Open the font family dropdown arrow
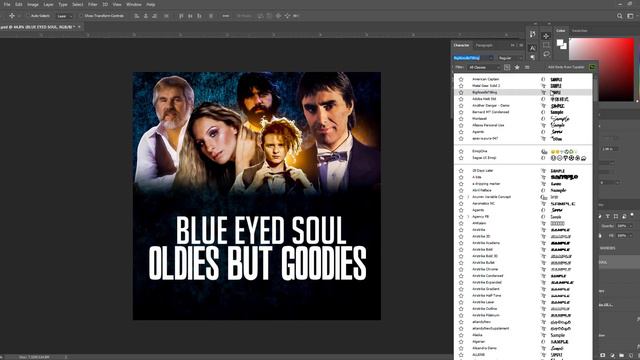 [x=491, y=58]
